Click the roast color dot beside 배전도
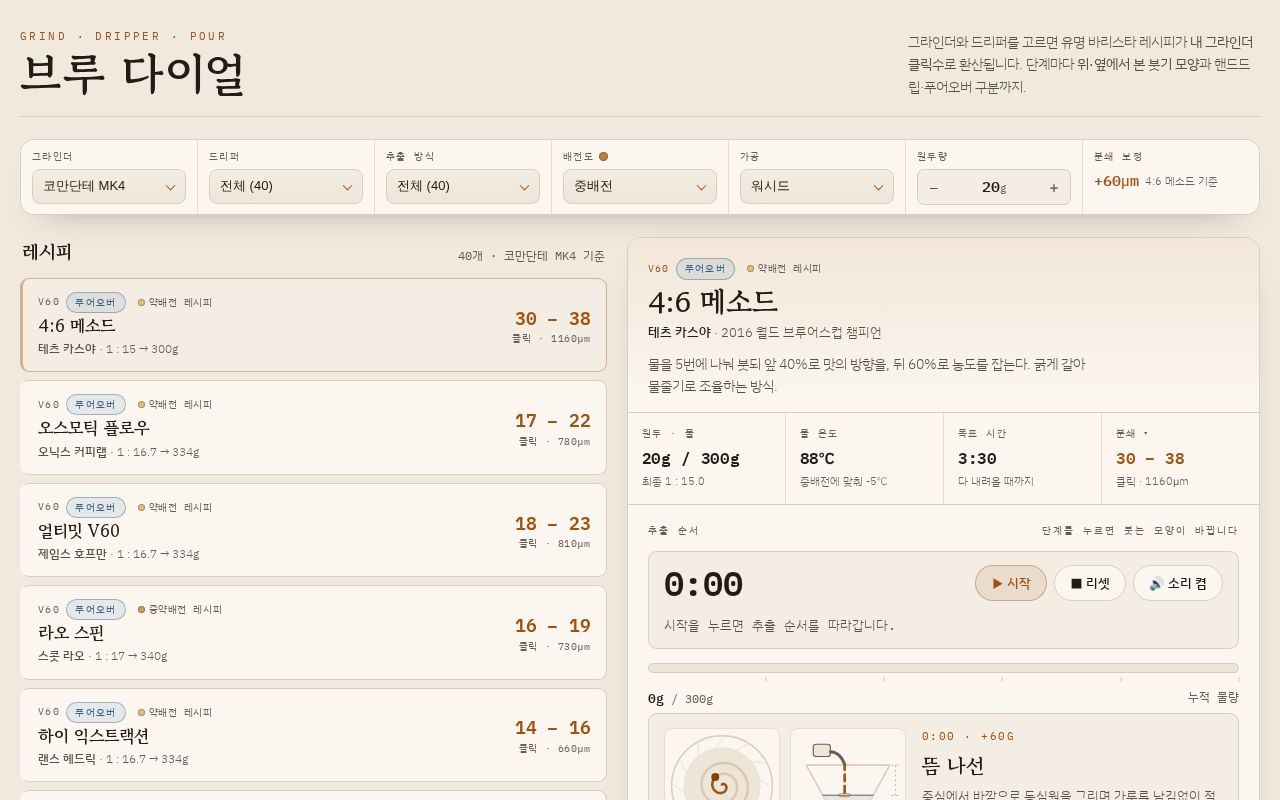Image resolution: width=1280 pixels, height=800 pixels. click(x=603, y=156)
